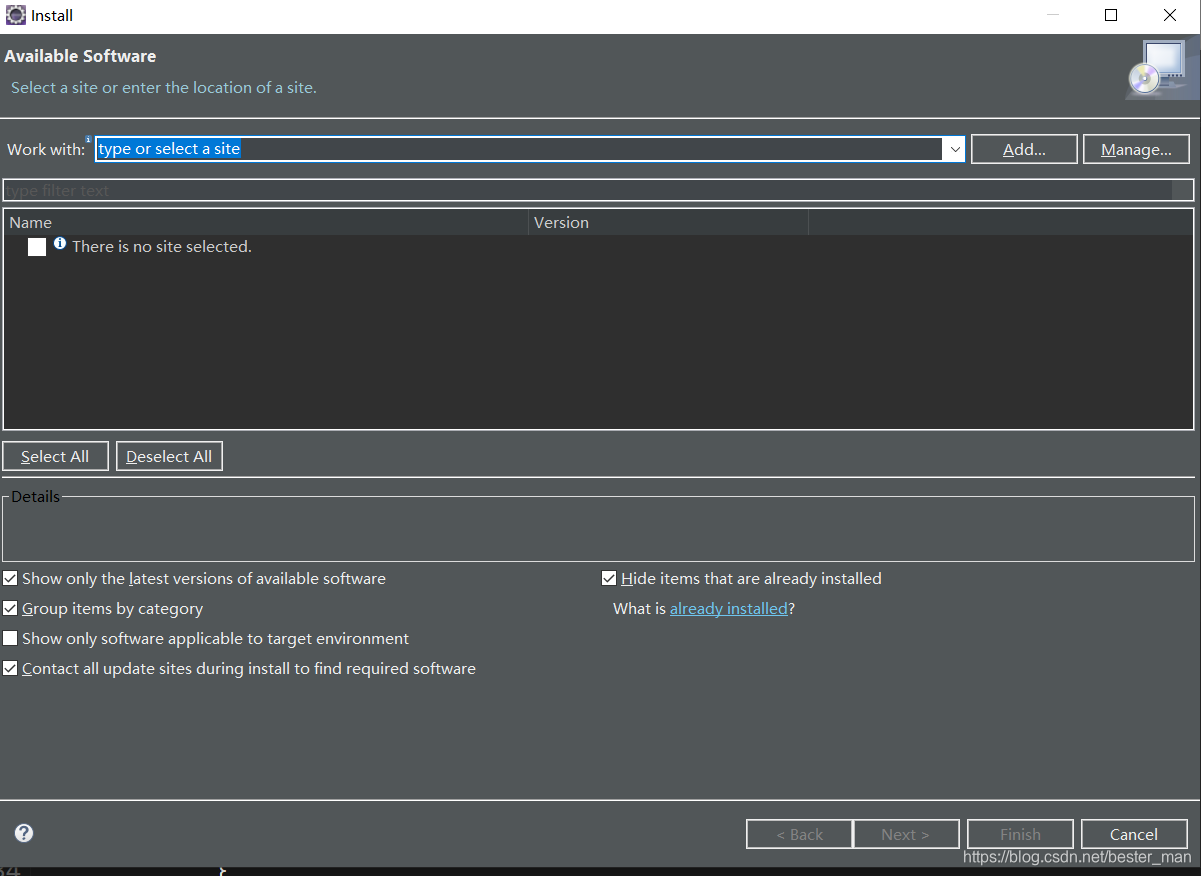
Task: Click the help question mark icon
Action: pyautogui.click(x=23, y=833)
